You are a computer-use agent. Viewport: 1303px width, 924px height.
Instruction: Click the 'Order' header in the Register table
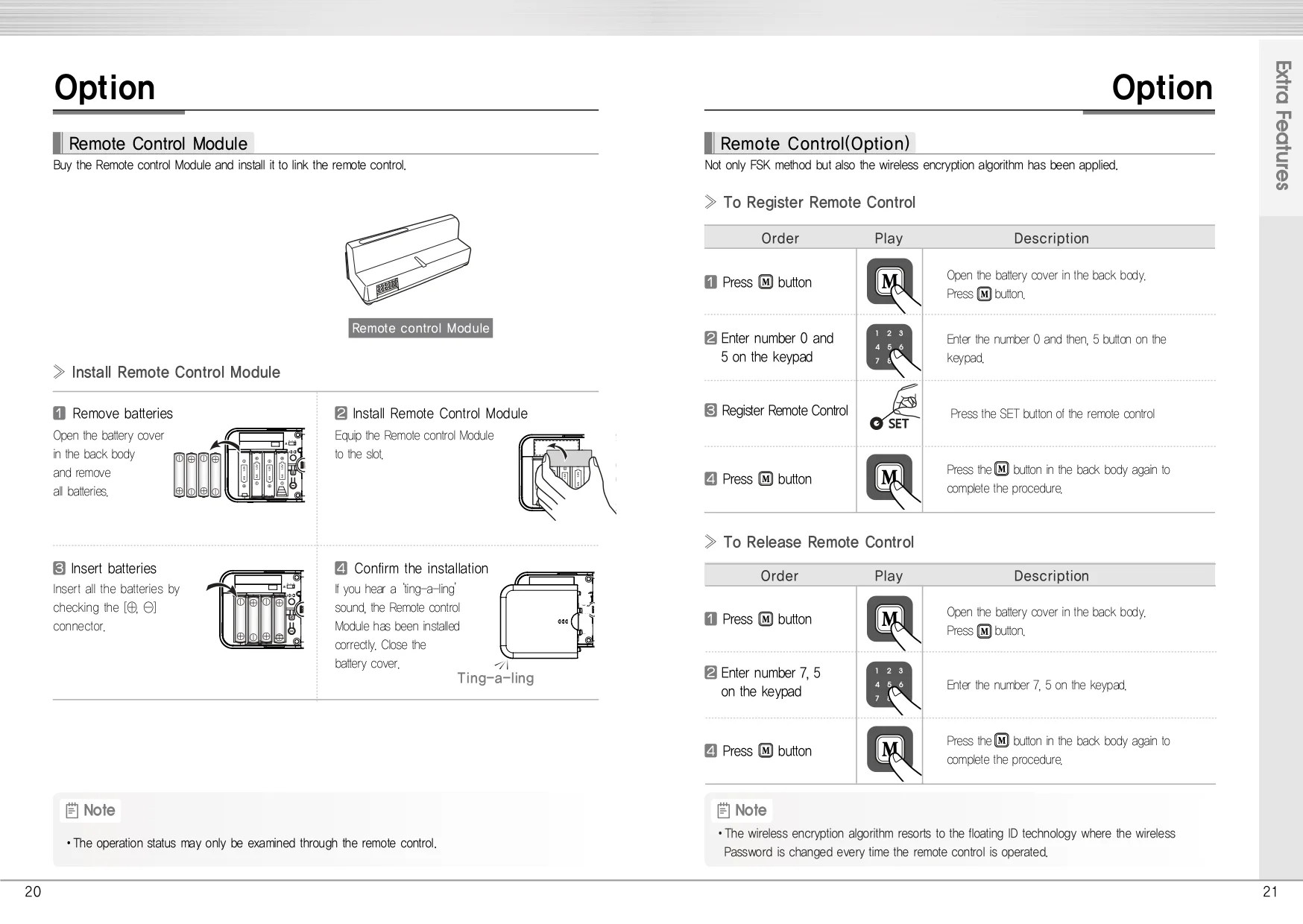click(780, 238)
